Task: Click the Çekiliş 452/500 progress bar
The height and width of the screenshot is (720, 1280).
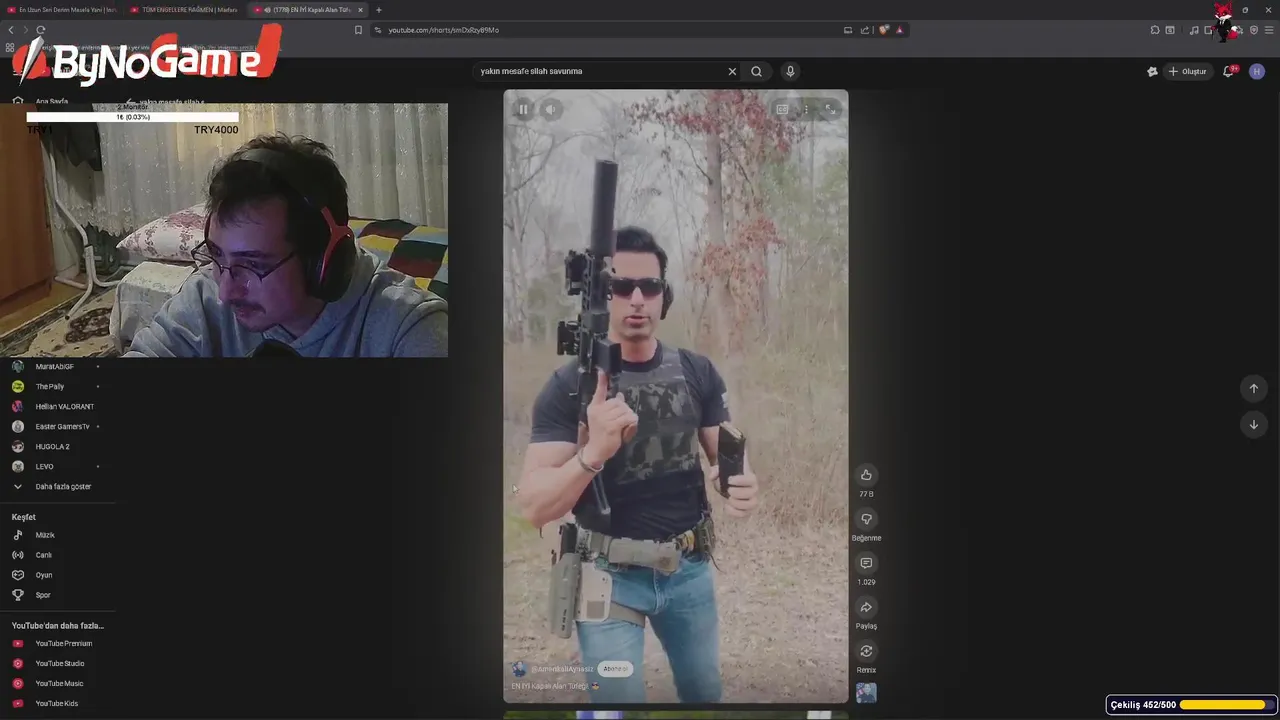Action: (1192, 705)
